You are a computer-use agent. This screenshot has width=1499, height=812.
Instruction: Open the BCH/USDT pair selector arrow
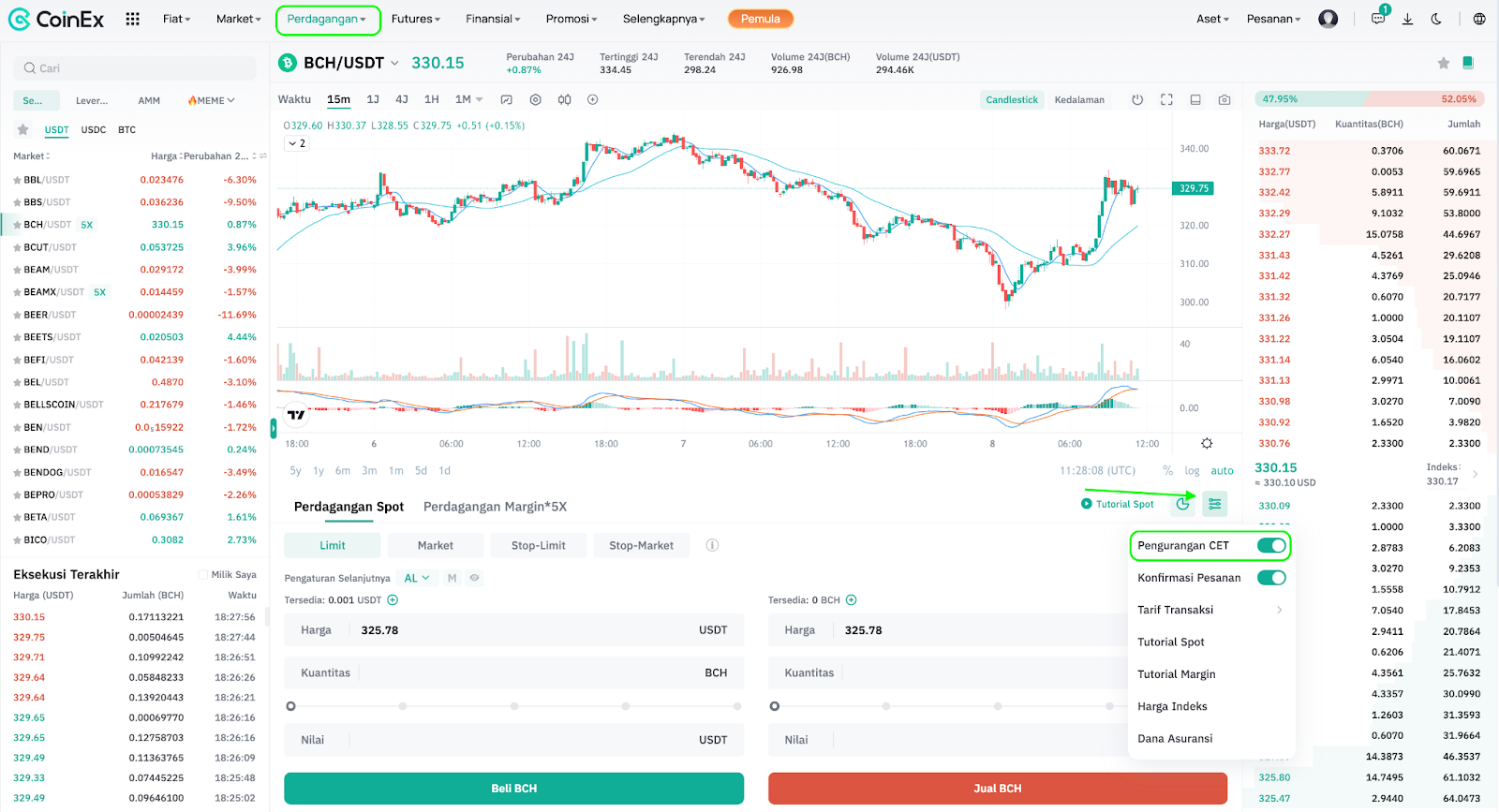click(x=394, y=63)
